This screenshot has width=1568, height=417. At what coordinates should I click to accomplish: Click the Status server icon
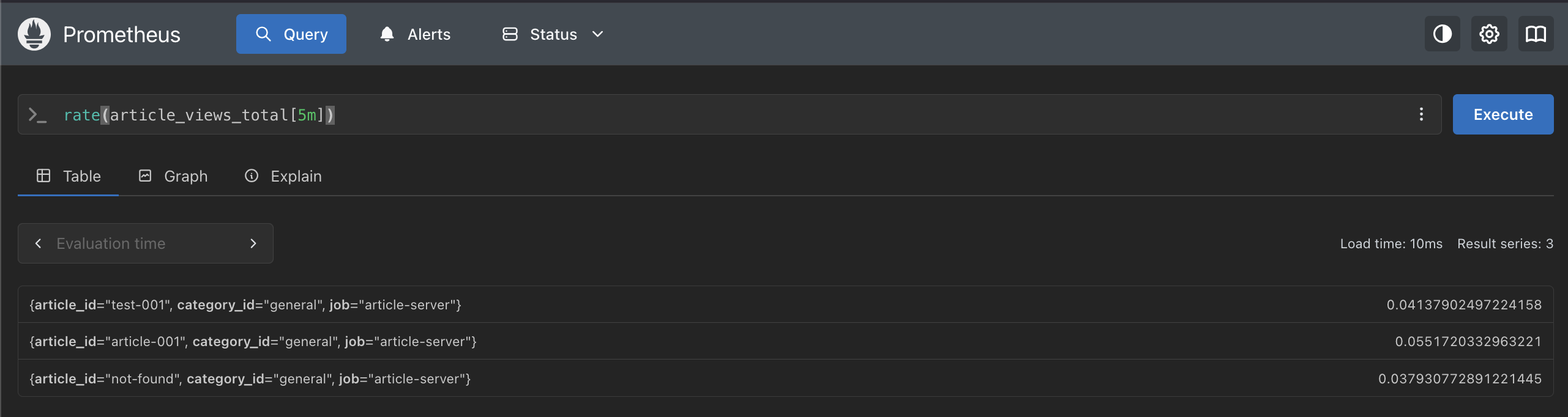pos(510,34)
